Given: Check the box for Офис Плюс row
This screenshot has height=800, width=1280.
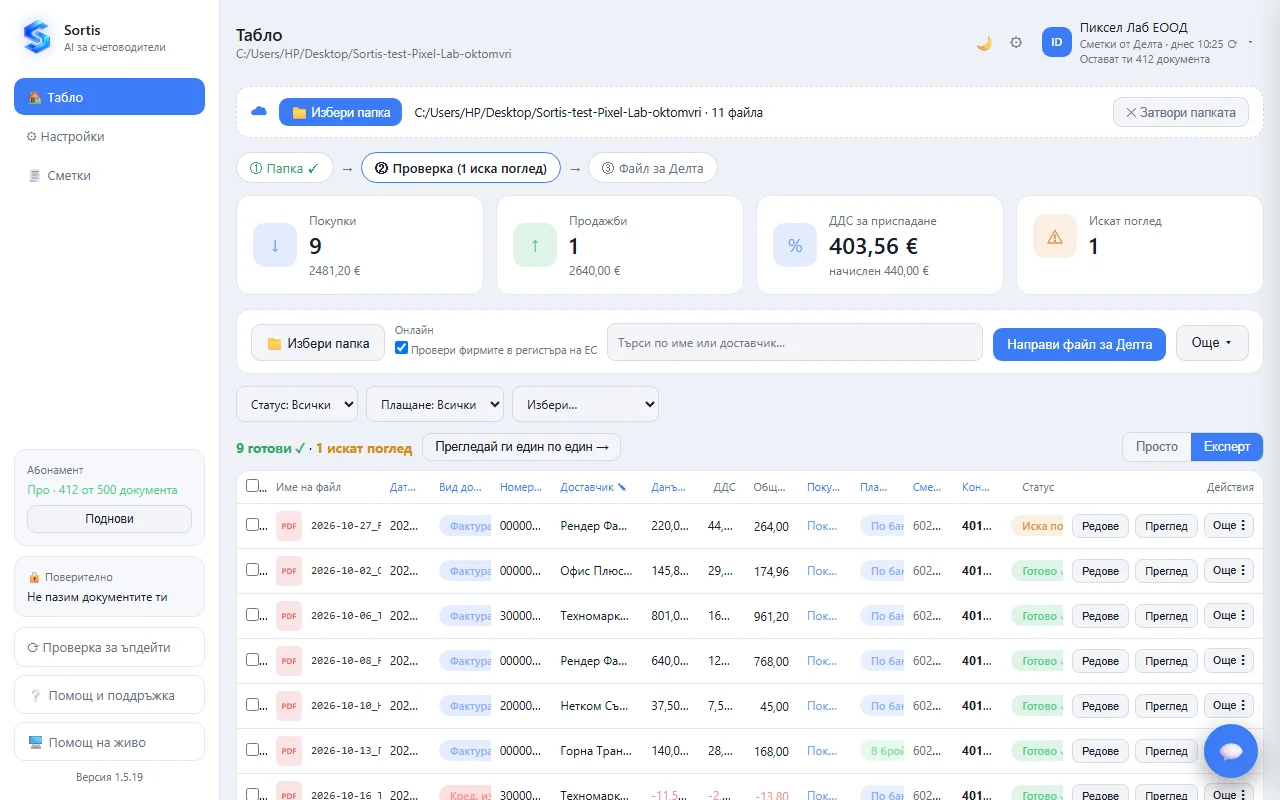Looking at the screenshot, I should coord(253,570).
